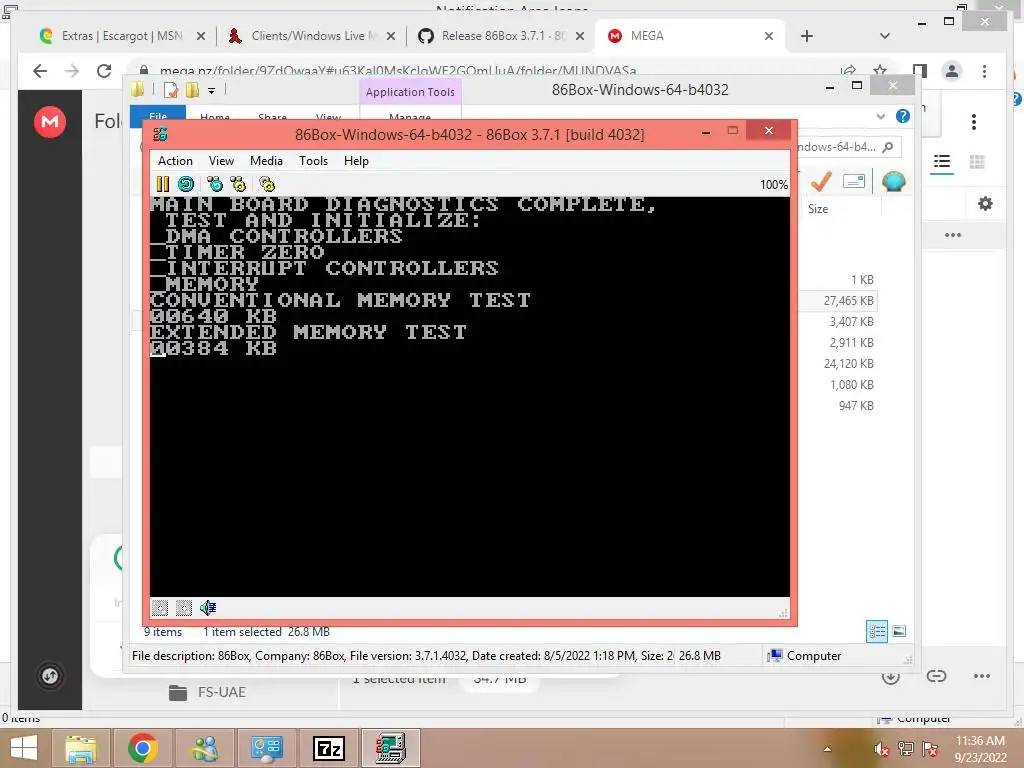Close the Release 86Box Chrome tab
Viewport: 1024px width, 768px height.
tap(579, 36)
